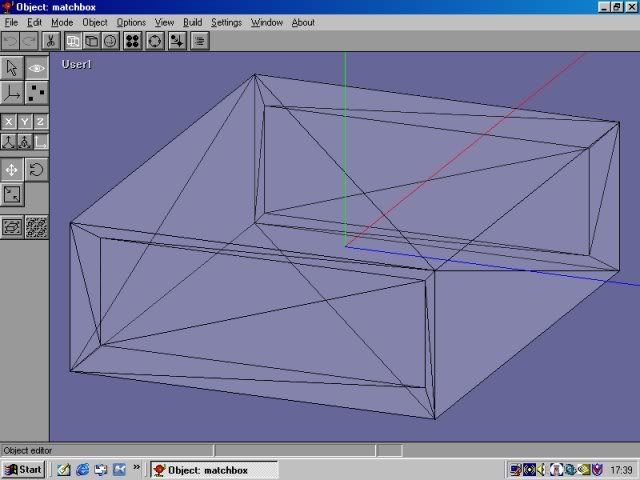Expand the Mode menu
Viewport: 640px width, 480px height.
(62, 22)
